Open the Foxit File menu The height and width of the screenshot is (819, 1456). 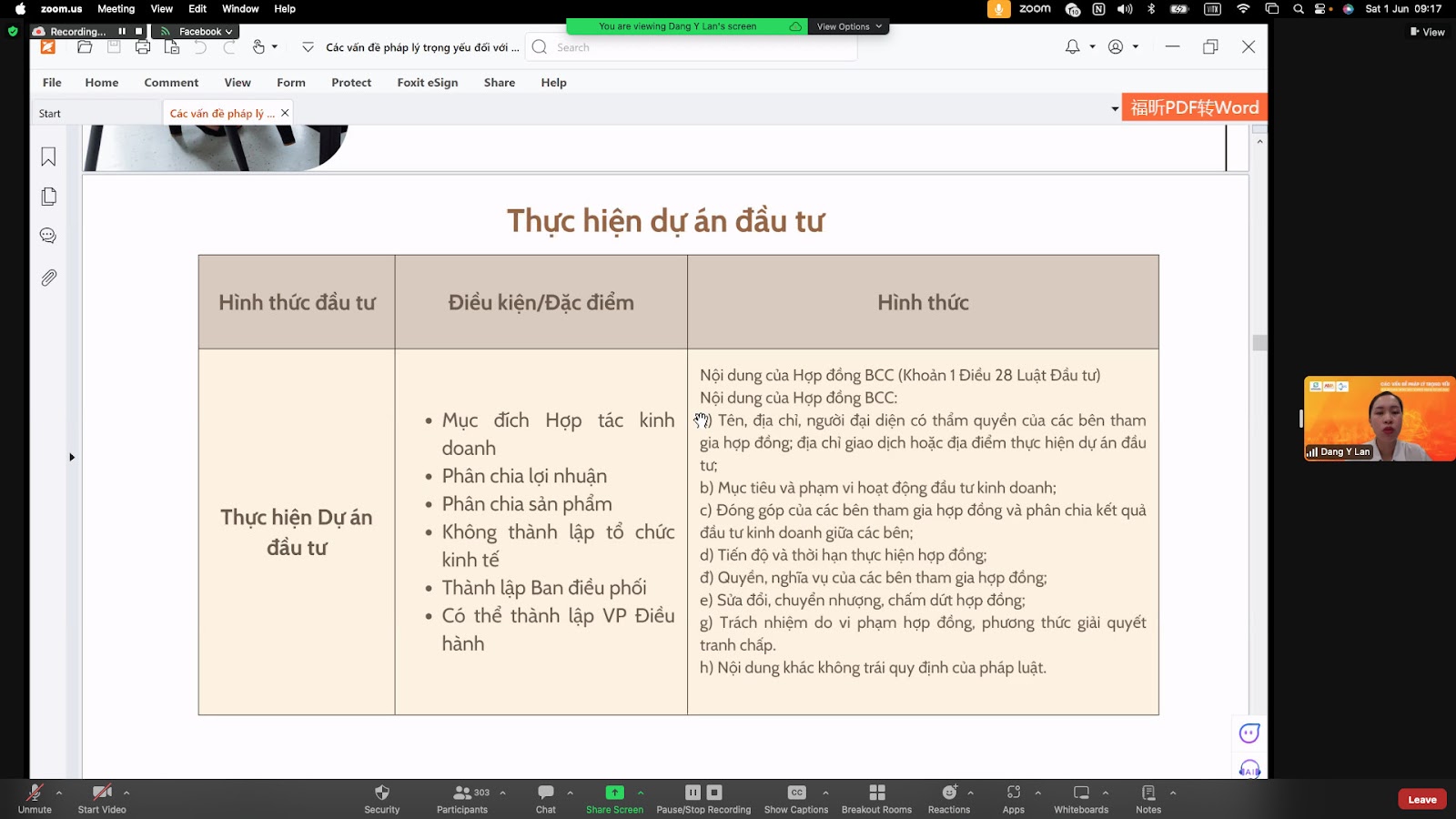[52, 82]
